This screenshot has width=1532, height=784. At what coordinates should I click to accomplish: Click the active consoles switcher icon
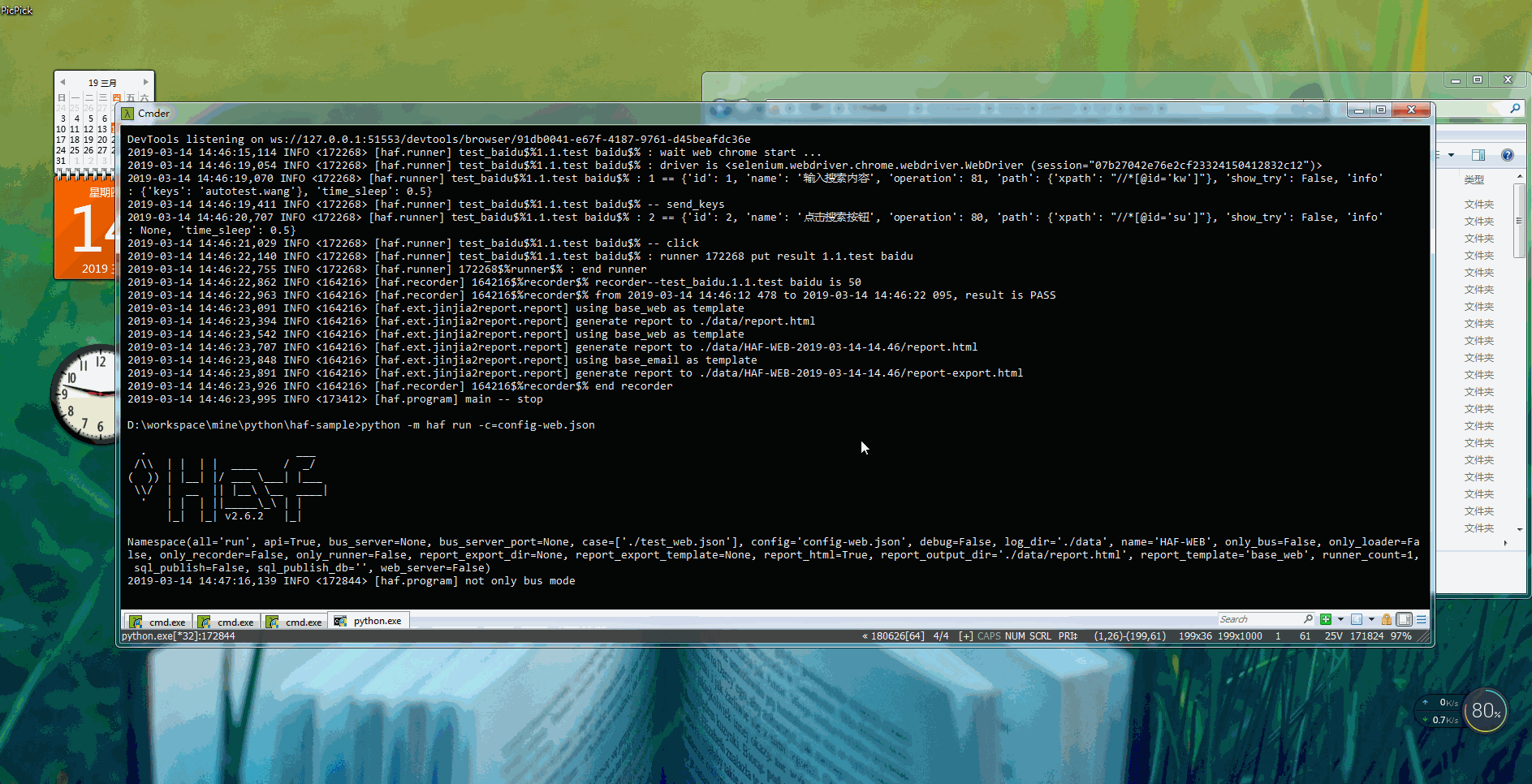pyautogui.click(x=1357, y=619)
